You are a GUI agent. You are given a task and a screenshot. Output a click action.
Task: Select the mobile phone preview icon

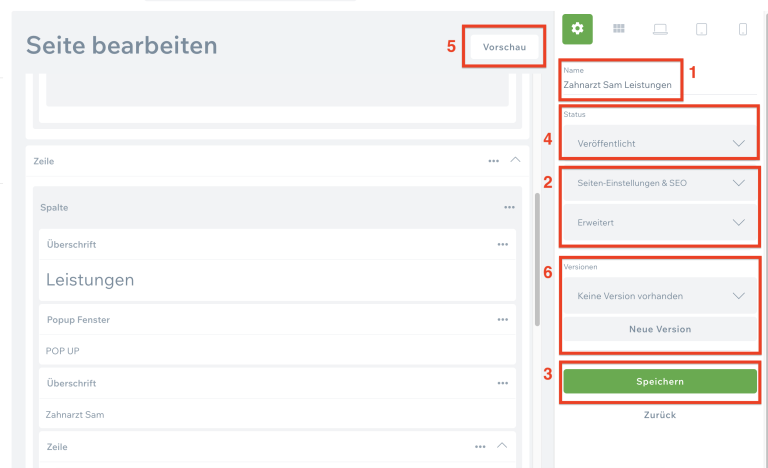pos(742,29)
